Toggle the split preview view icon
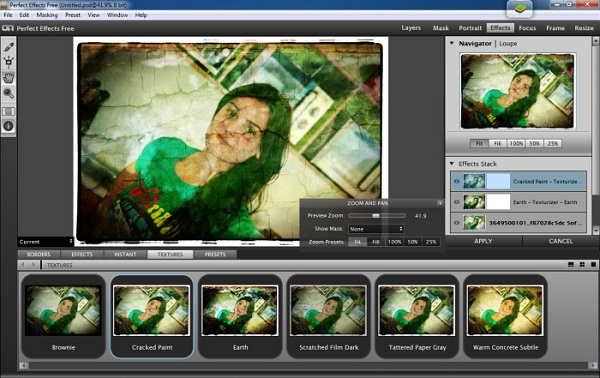Viewport: 600px width, 378px height. (x=8, y=111)
